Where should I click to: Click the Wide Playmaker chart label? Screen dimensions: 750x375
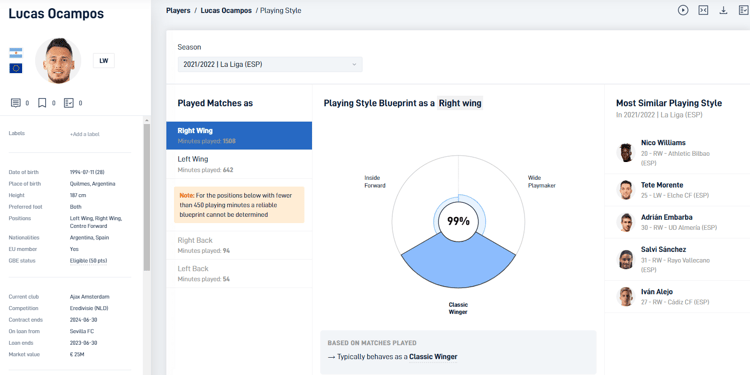tap(541, 181)
